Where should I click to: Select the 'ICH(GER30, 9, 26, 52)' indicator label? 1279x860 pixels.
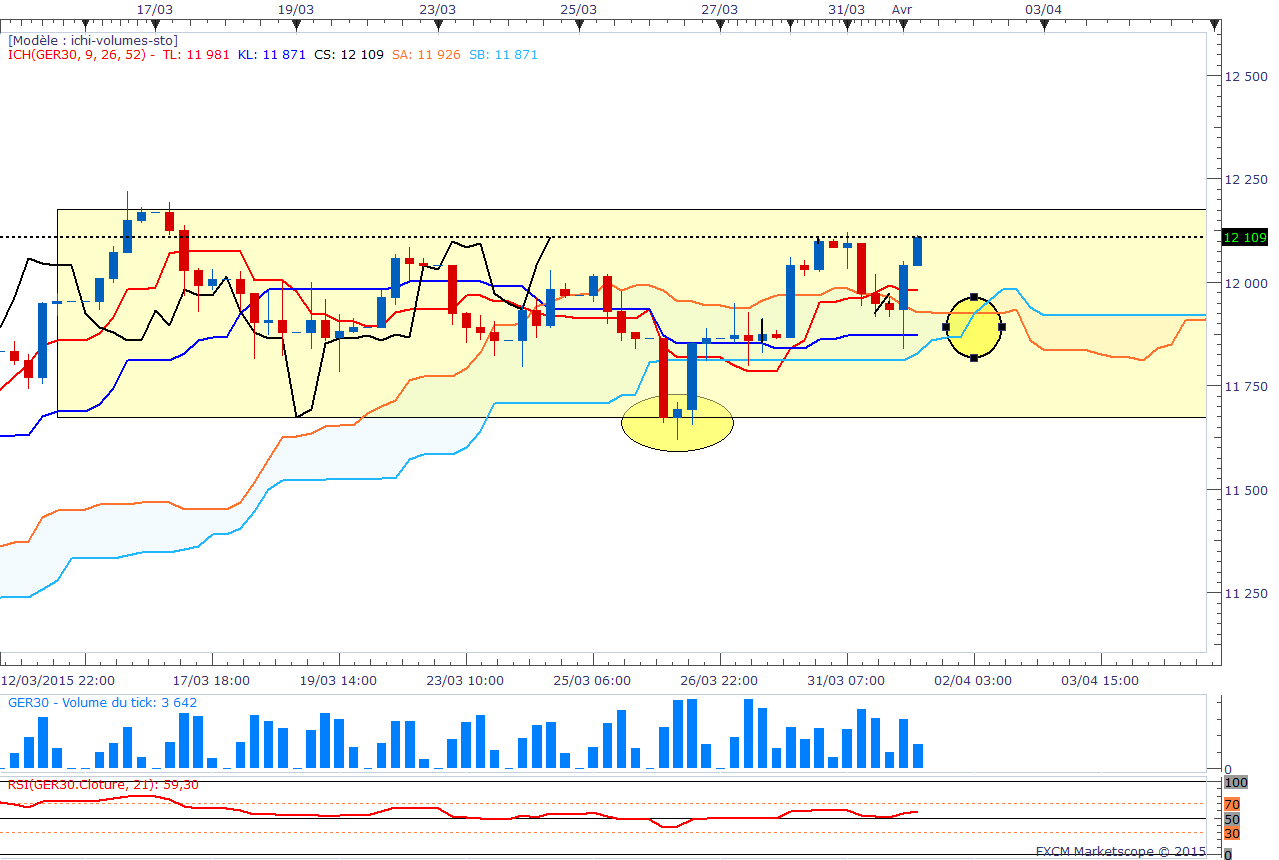[x=79, y=55]
